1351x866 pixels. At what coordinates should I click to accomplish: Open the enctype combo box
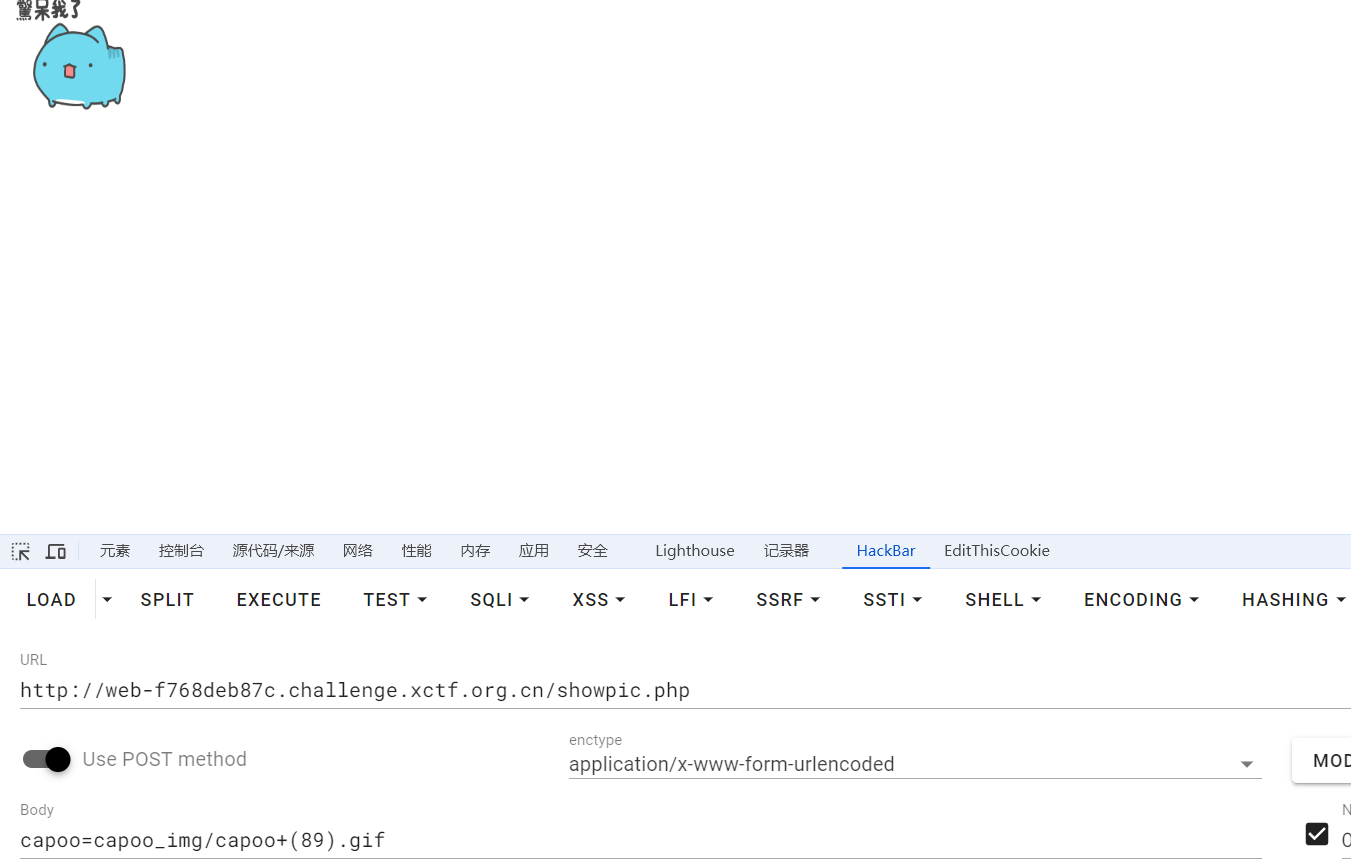click(x=915, y=764)
